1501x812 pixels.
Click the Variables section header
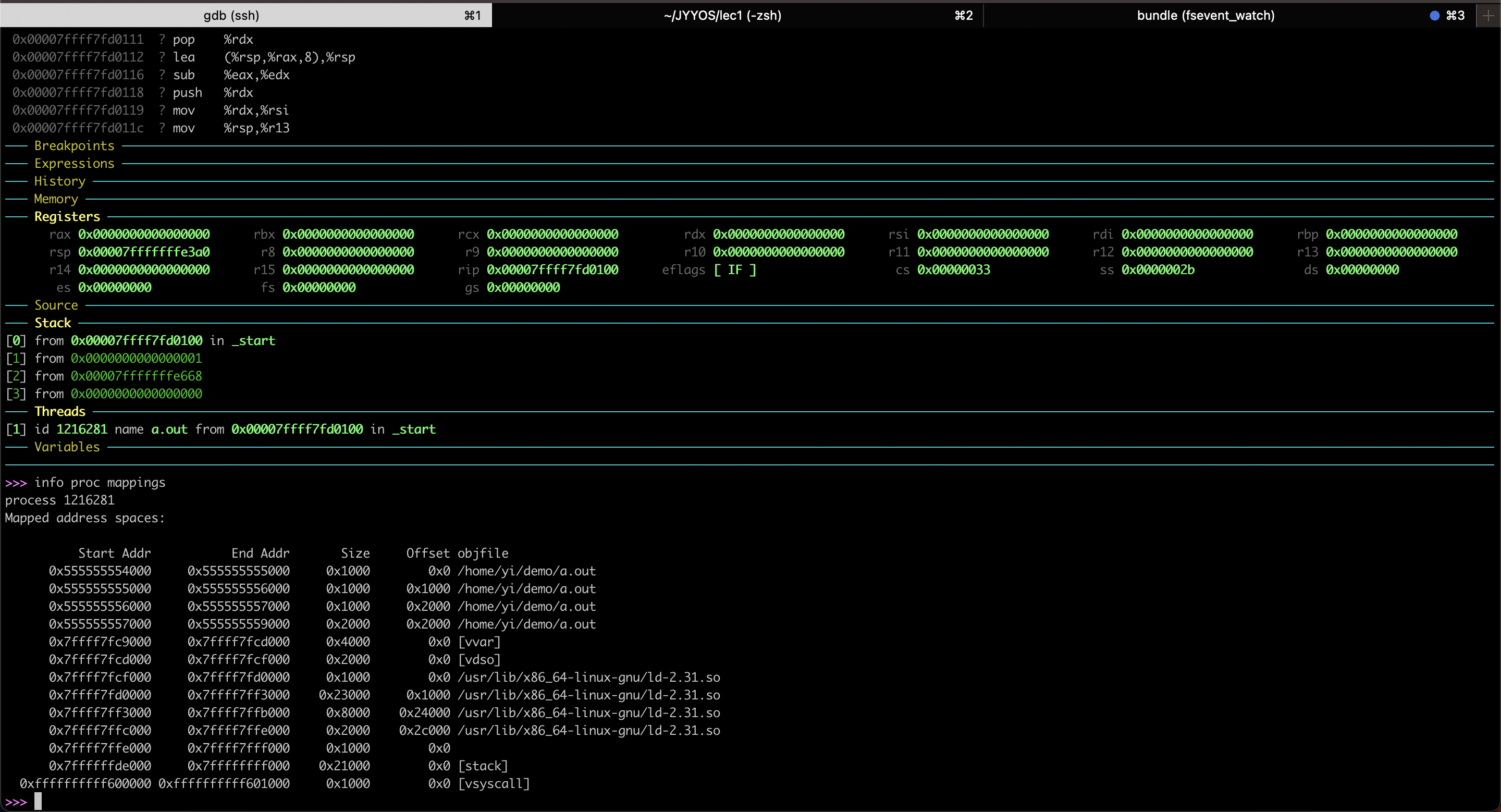click(x=67, y=447)
